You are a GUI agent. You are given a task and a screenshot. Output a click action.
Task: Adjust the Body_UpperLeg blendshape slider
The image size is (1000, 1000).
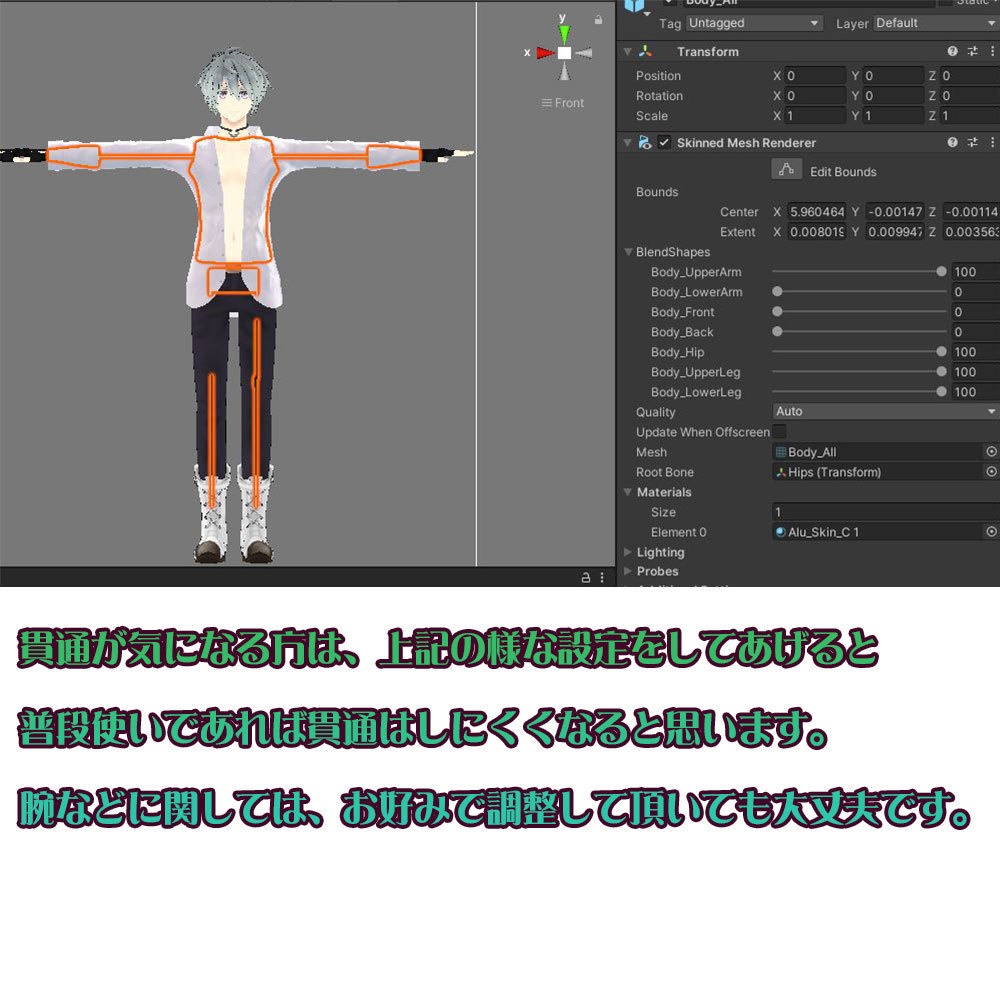859,372
